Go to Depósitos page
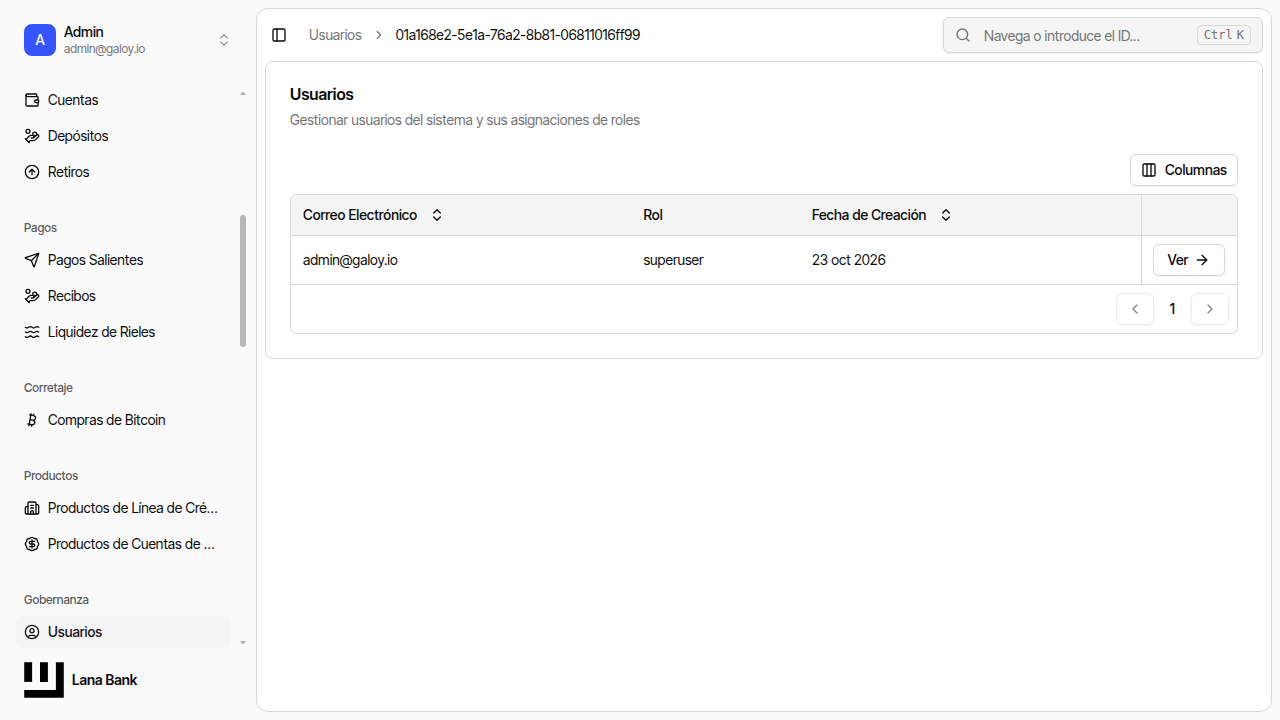The image size is (1280, 720). (x=123, y=136)
